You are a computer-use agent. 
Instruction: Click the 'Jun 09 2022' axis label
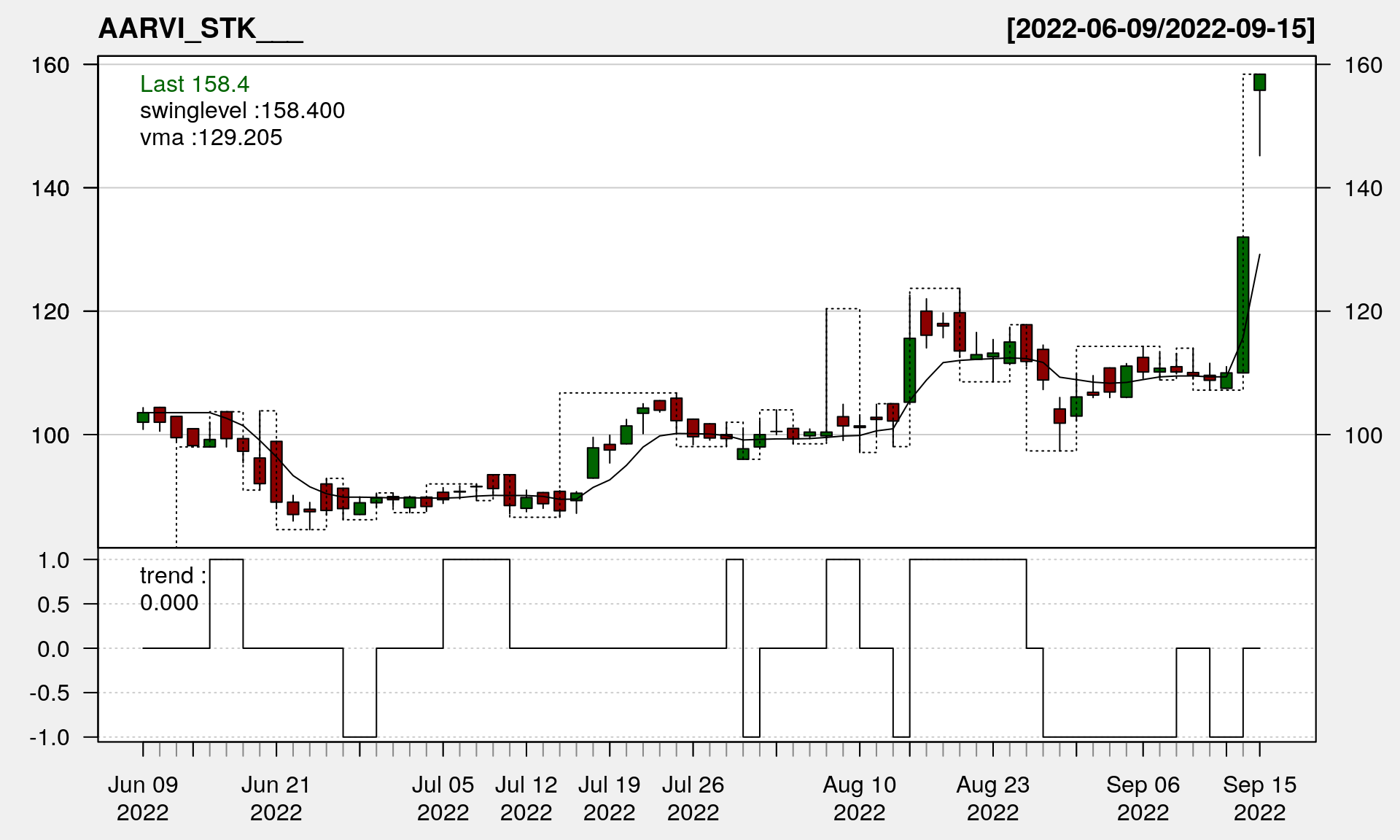143,798
